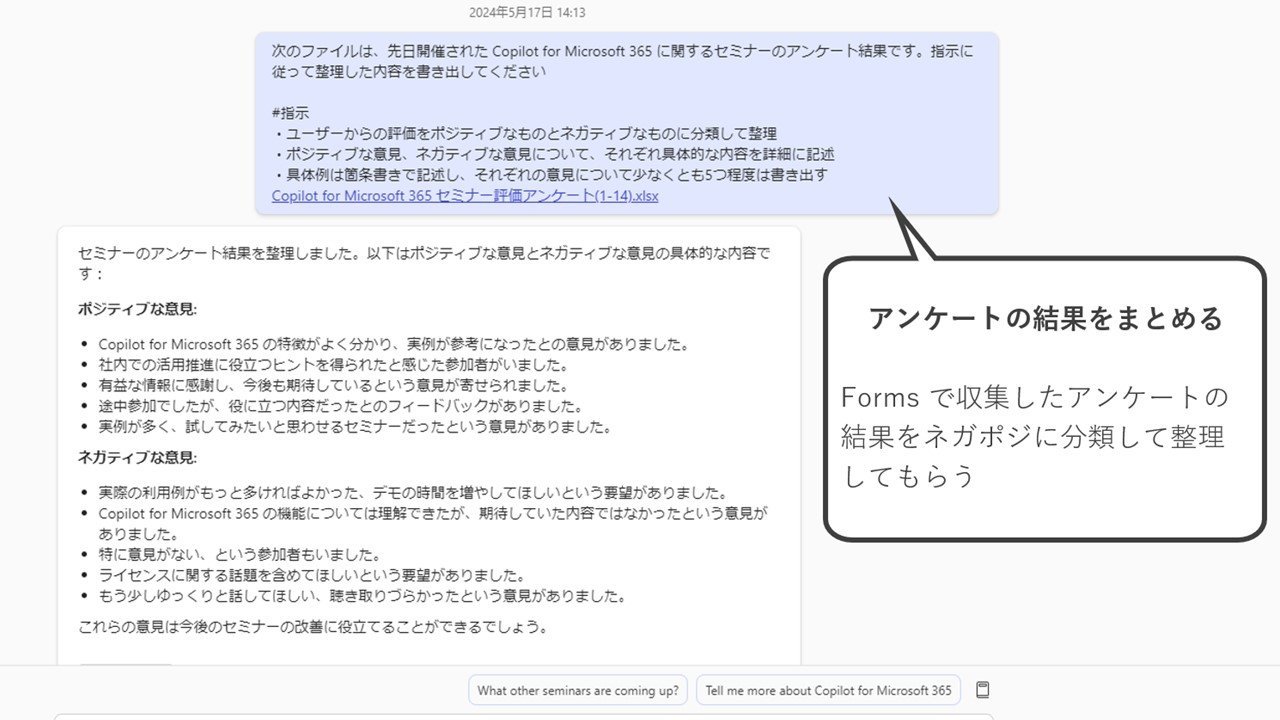Click the ネガティブな意見 heading in the reply

coord(138,458)
